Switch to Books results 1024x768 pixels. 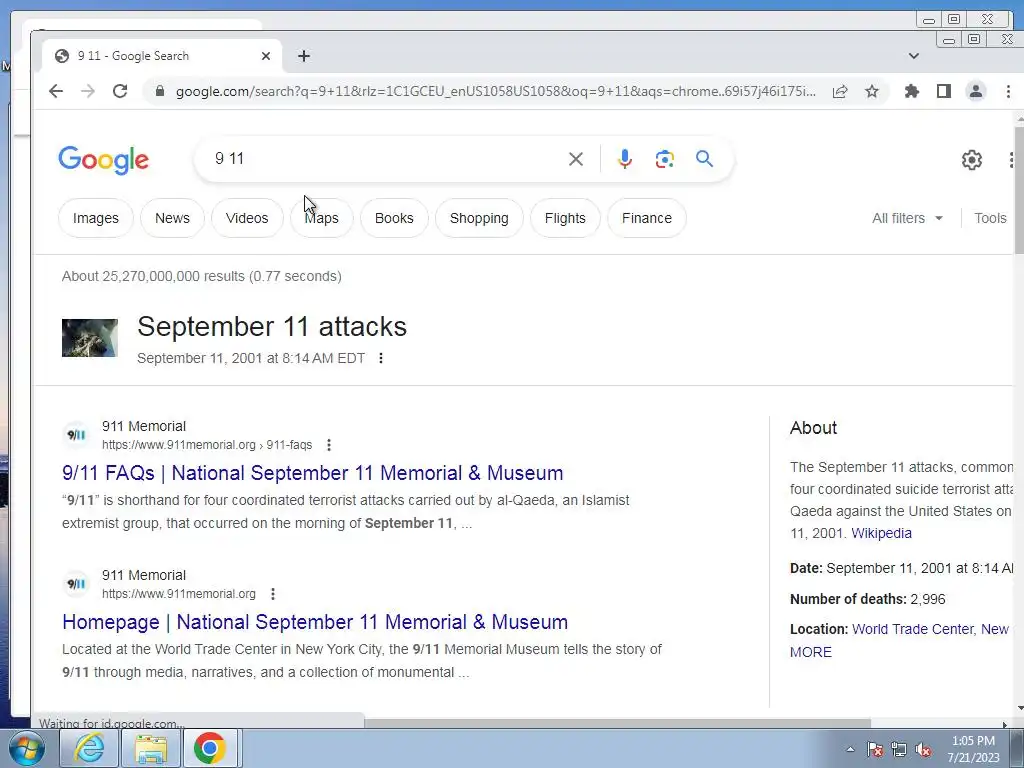(x=394, y=218)
